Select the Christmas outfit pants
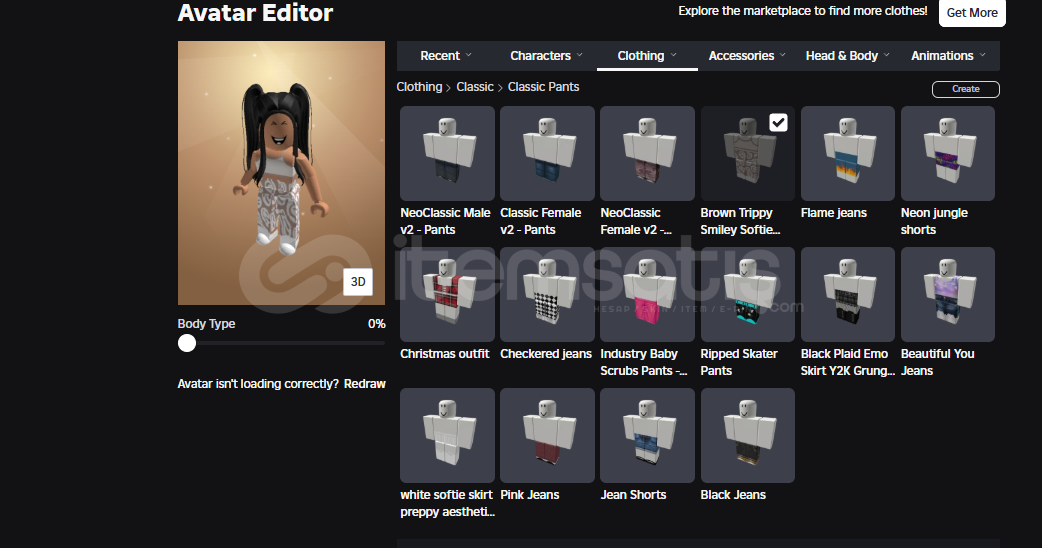This screenshot has height=548, width=1042. pos(447,294)
